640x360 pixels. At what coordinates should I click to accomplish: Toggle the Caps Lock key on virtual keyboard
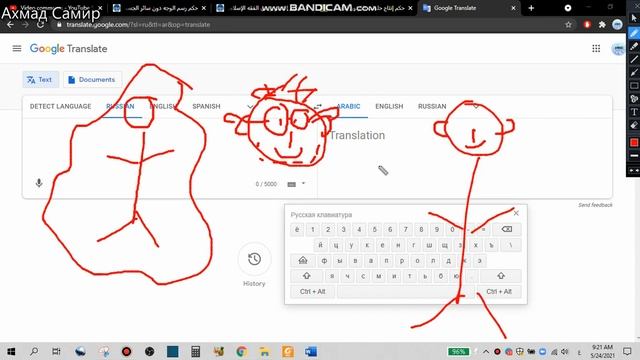pos(303,260)
